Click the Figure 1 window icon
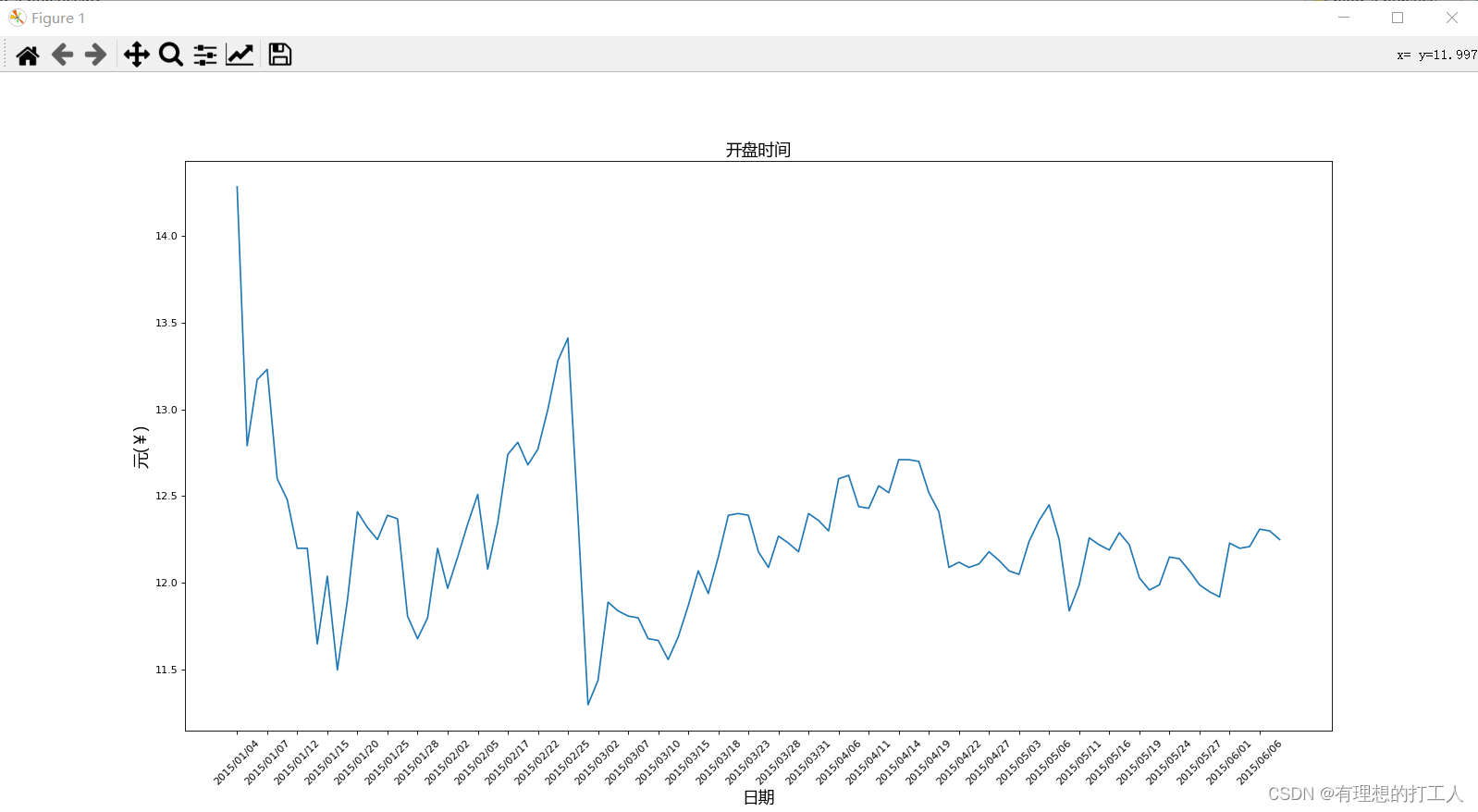The height and width of the screenshot is (812, 1478). click(x=17, y=18)
